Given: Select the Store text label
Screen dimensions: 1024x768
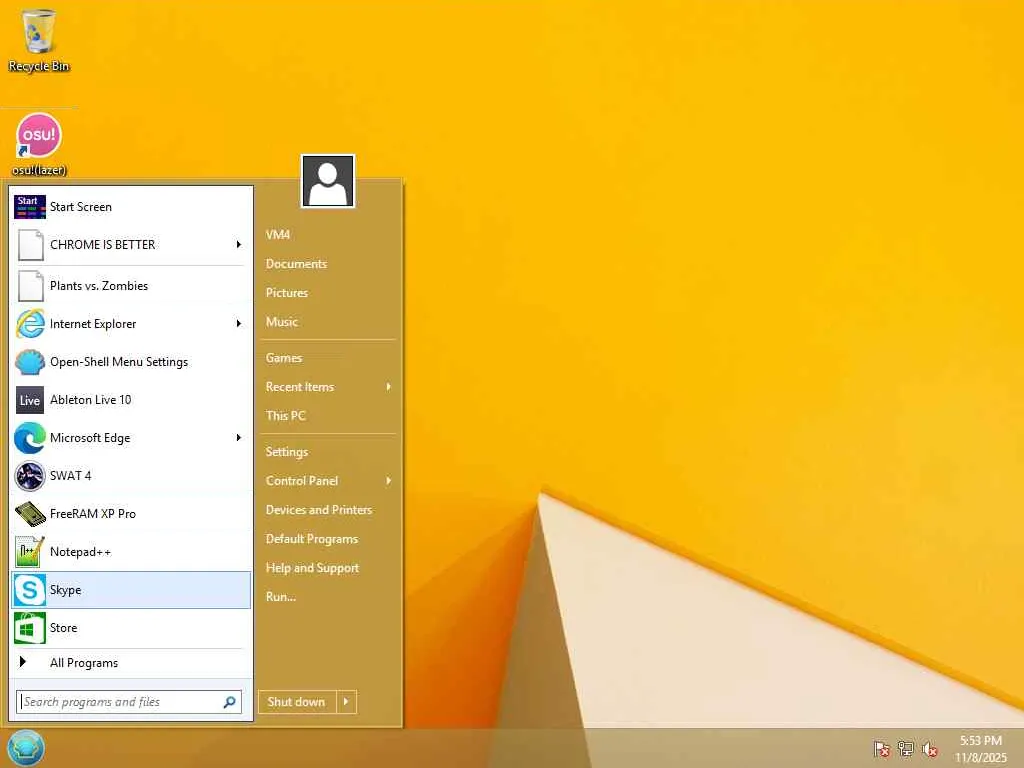Looking at the screenshot, I should pyautogui.click(x=63, y=628).
